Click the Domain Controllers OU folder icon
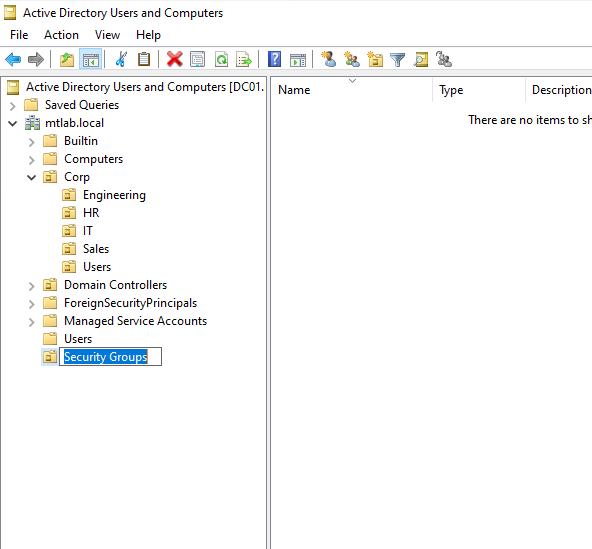The width and height of the screenshot is (592, 549). coord(50,285)
